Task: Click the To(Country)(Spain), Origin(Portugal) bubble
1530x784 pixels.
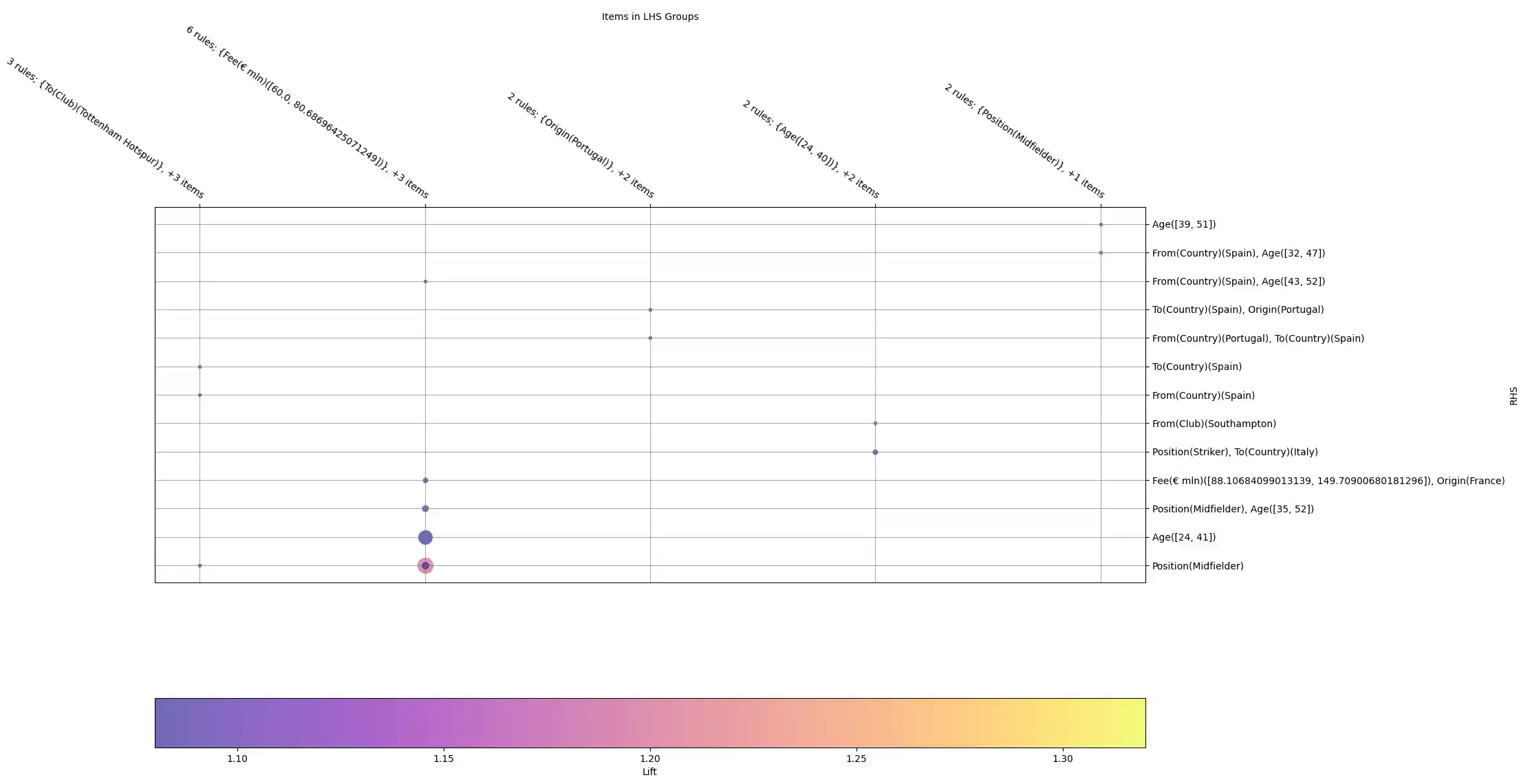Action: [x=650, y=310]
